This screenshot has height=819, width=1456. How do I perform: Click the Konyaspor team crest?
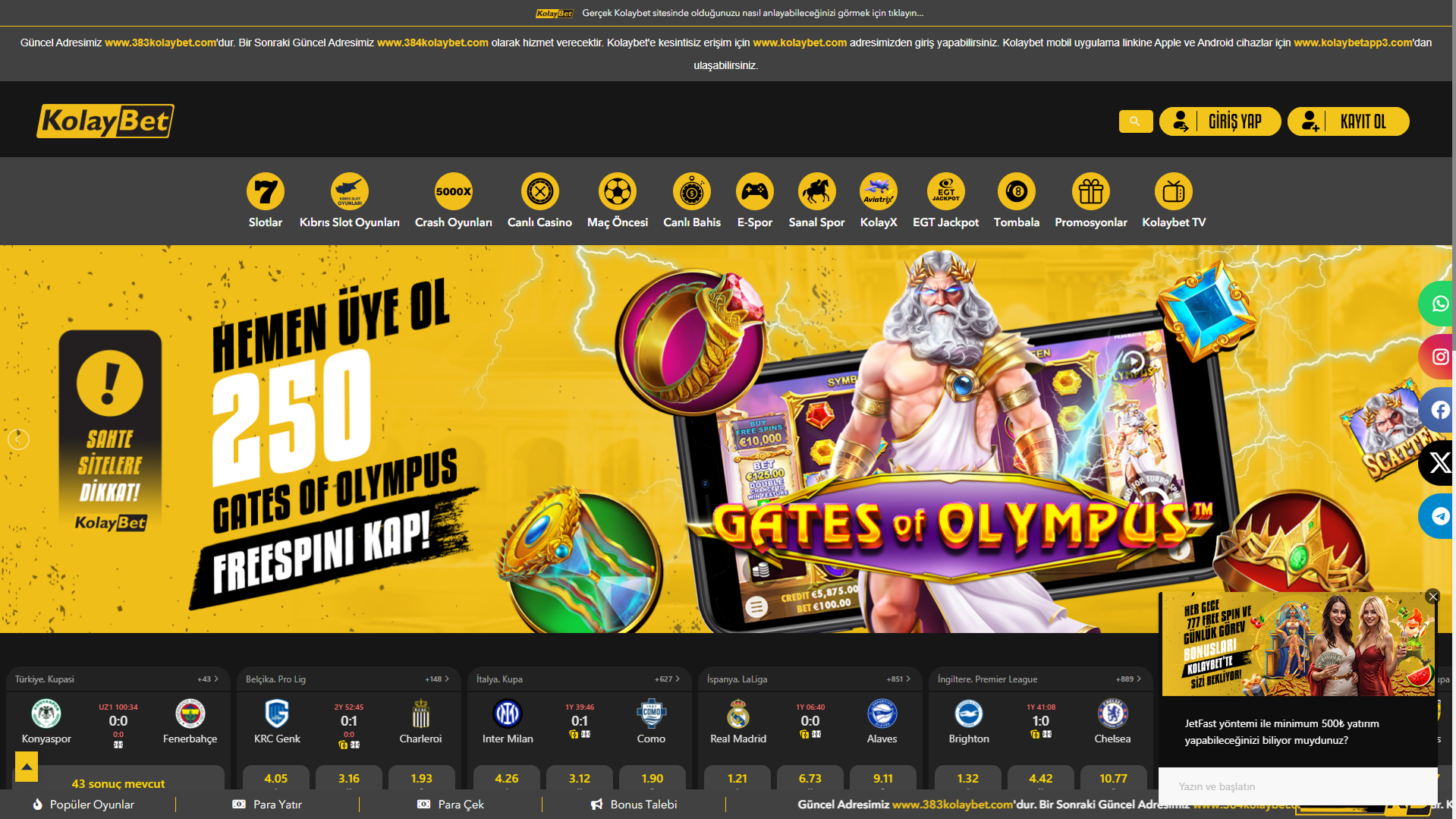[46, 713]
